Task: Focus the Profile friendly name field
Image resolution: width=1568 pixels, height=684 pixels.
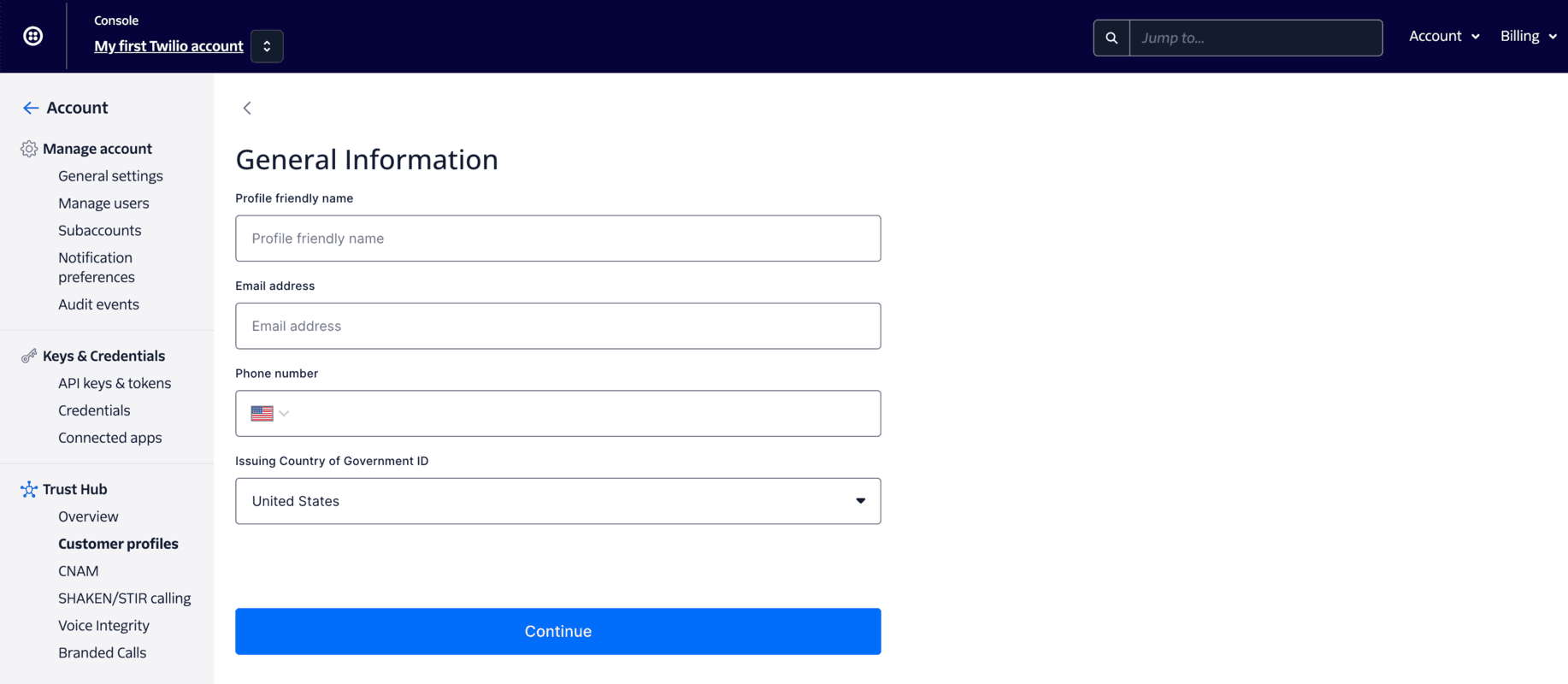Action: point(557,239)
